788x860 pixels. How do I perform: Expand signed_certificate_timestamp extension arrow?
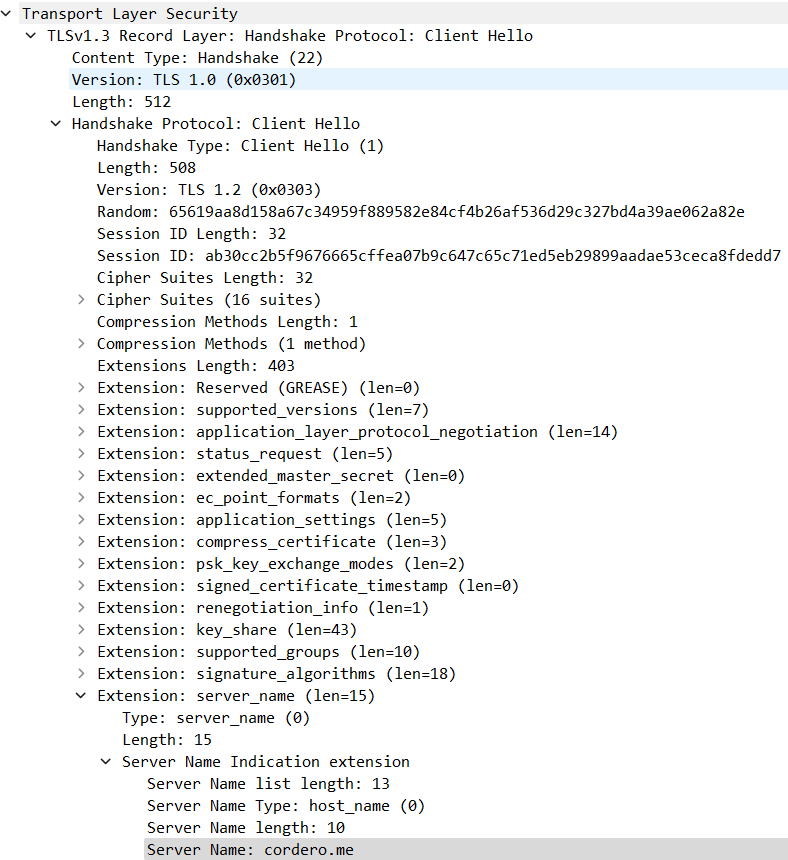81,585
